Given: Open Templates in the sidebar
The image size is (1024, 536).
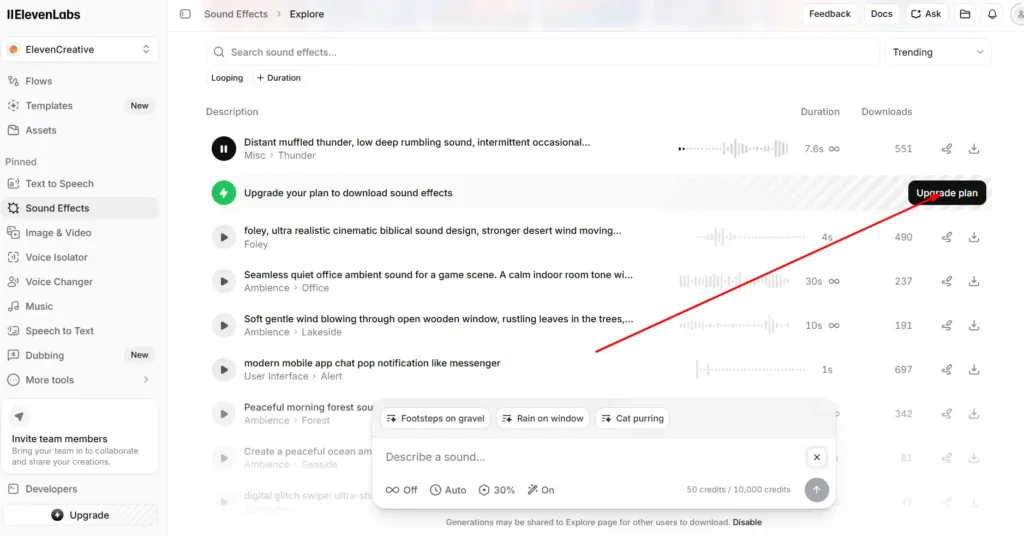Looking at the screenshot, I should point(80,106).
